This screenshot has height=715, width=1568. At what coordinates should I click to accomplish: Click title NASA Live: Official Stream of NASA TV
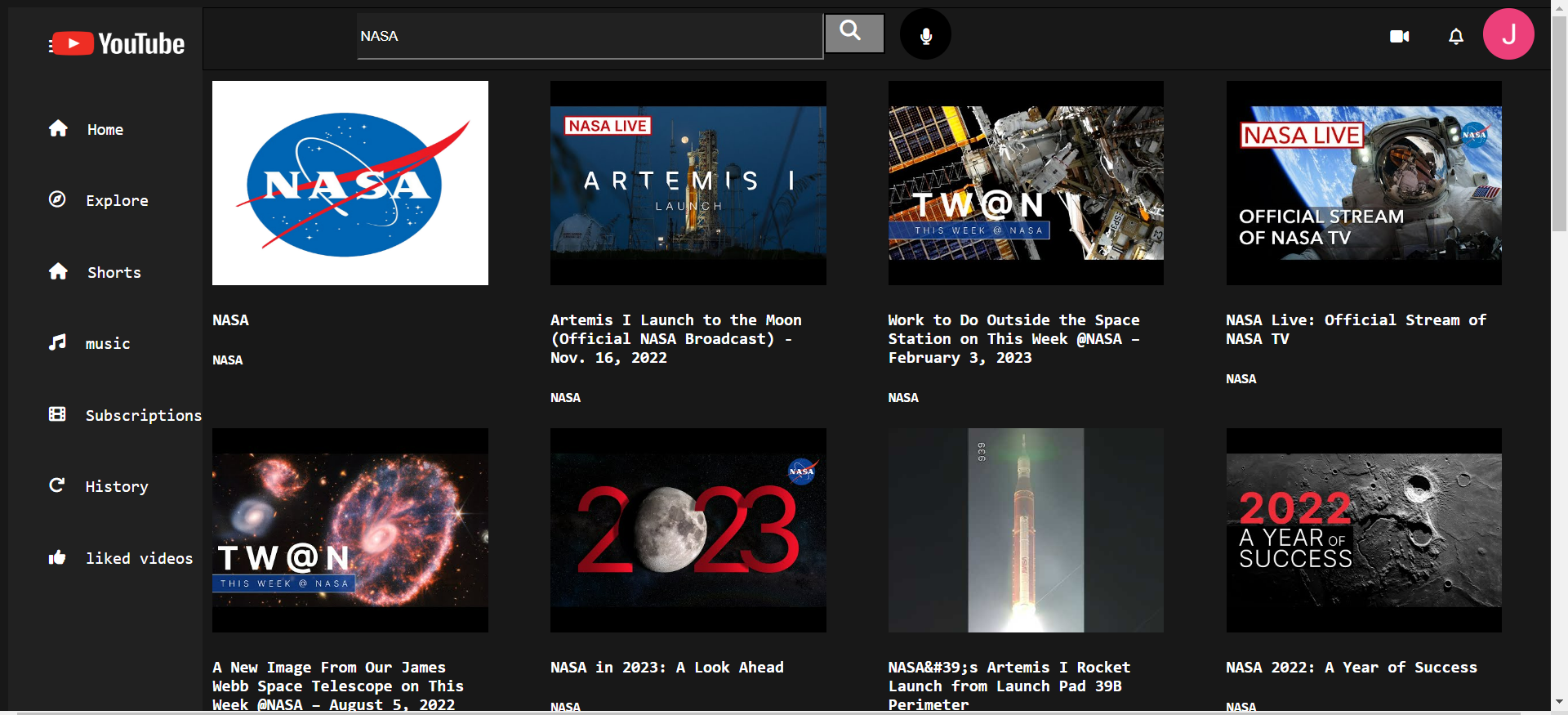[x=1356, y=329]
